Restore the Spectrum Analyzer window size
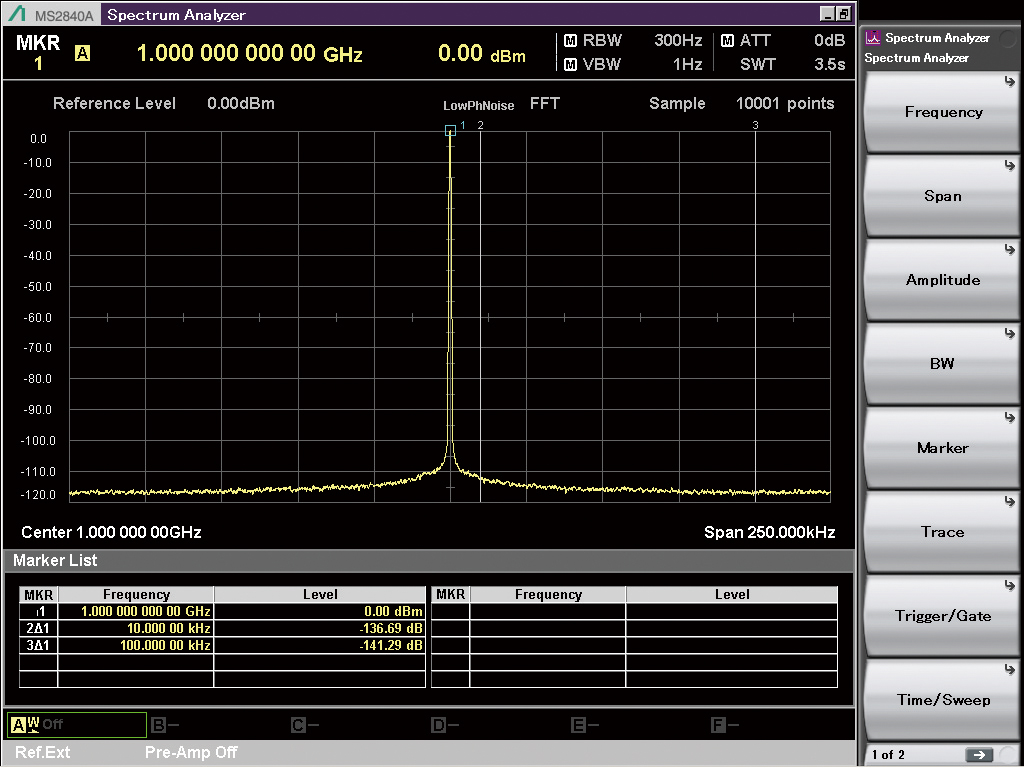The width and height of the screenshot is (1024, 768). pyautogui.click(x=844, y=14)
